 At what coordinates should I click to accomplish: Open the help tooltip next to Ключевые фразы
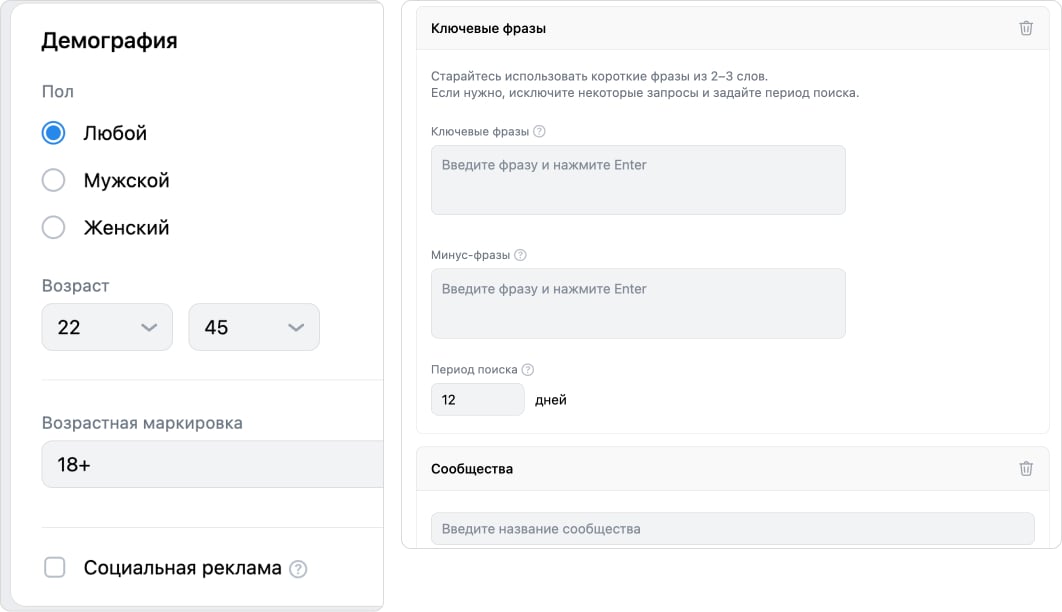540,132
